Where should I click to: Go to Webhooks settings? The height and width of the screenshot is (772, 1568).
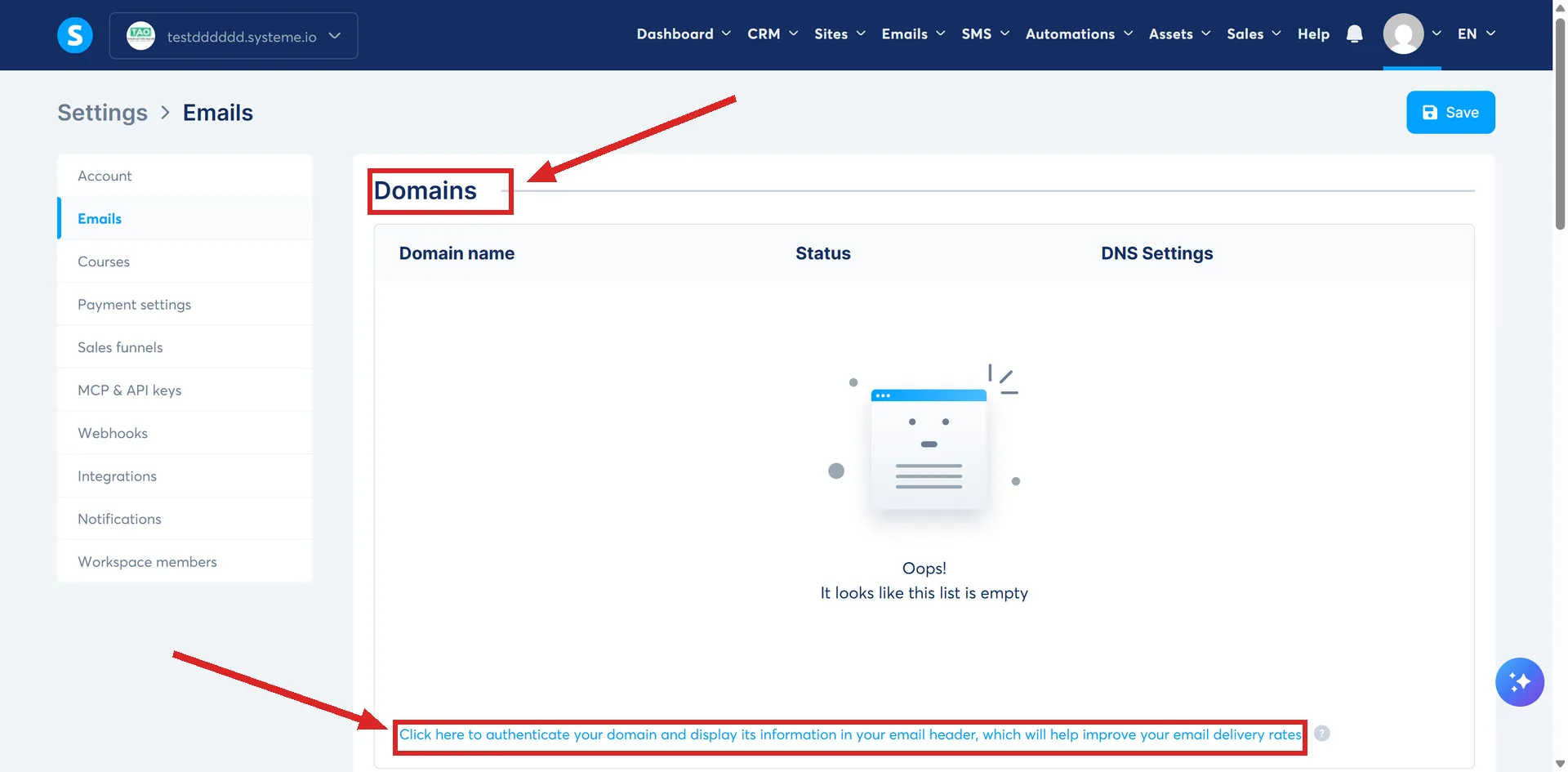click(x=185, y=433)
